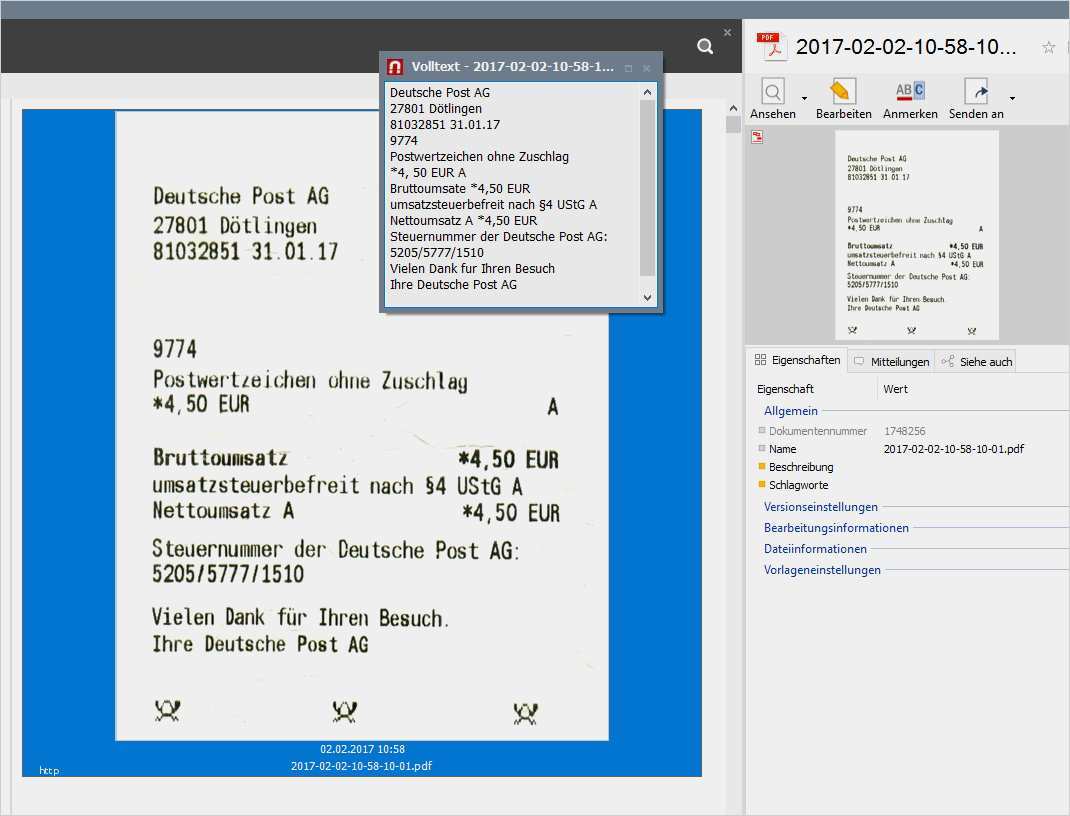
Task: Open the dropdown arrow beside Senden an
Action: click(x=1012, y=98)
